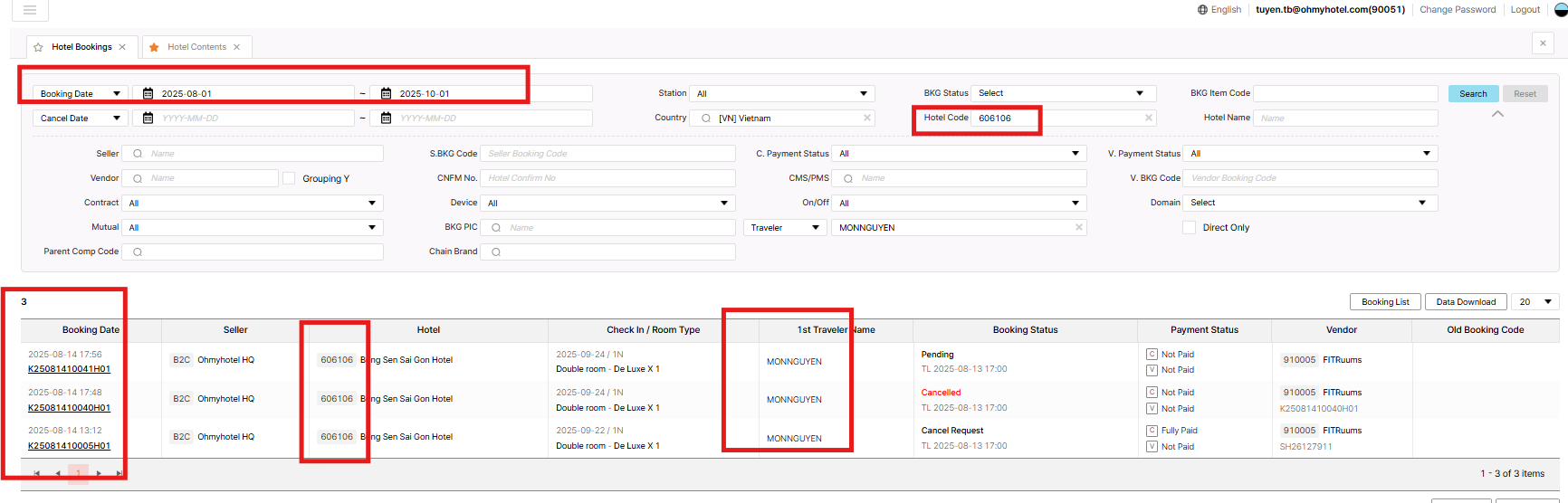Click calendar icon for booking end date
The image size is (1568, 503).
[x=387, y=93]
